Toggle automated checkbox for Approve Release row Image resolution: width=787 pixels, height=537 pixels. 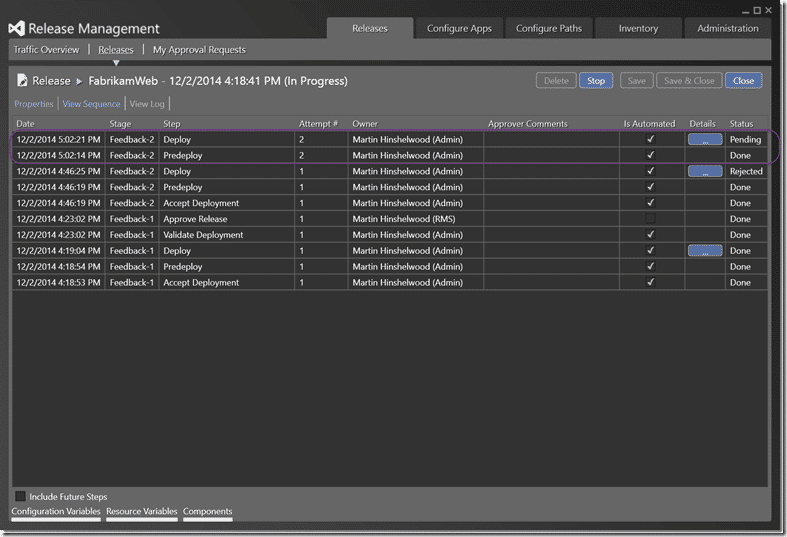[650, 219]
